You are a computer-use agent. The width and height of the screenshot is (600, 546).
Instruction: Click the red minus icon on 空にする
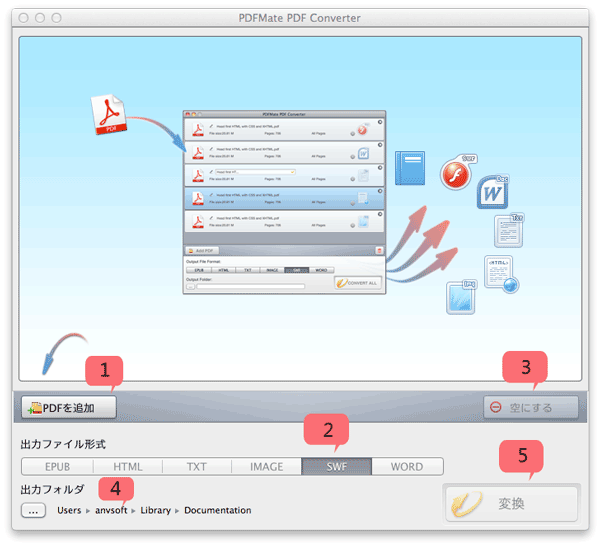pos(496,407)
